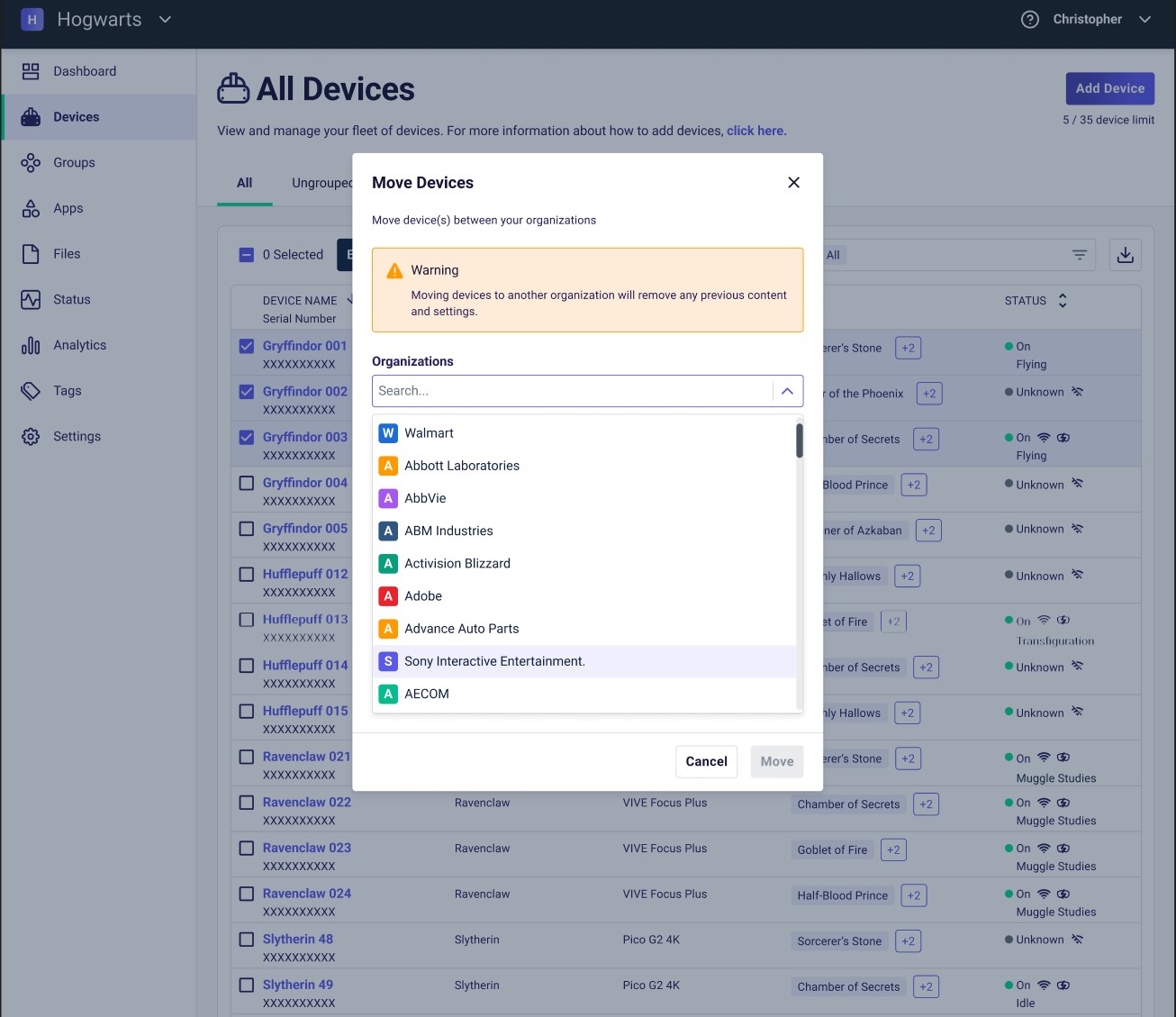The image size is (1176, 1017).
Task: Close the Move Devices dialog
Action: [793, 182]
